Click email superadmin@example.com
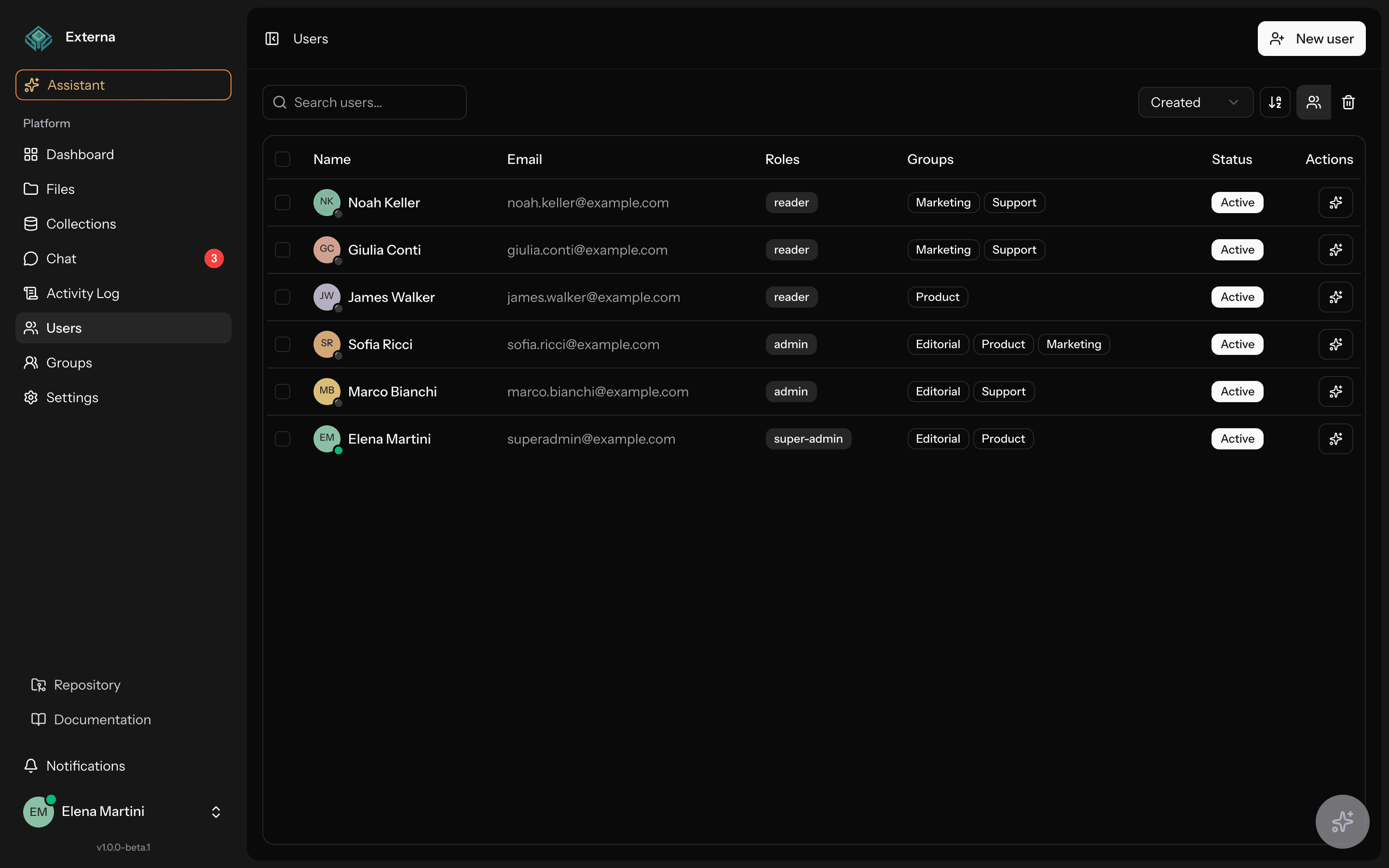This screenshot has height=868, width=1389. click(591, 439)
